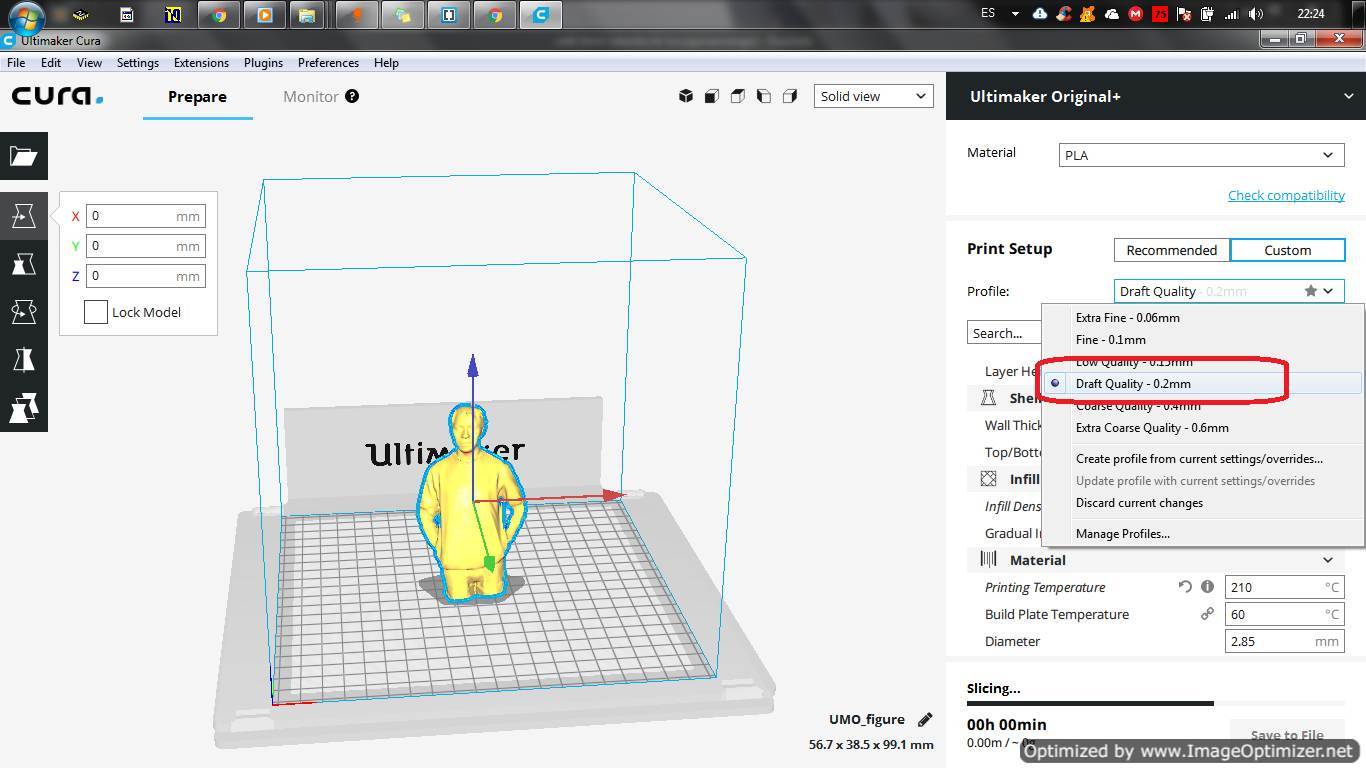Viewport: 1366px width, 768px height.
Task: Switch Print Setup to Recommended mode
Action: 1172,250
